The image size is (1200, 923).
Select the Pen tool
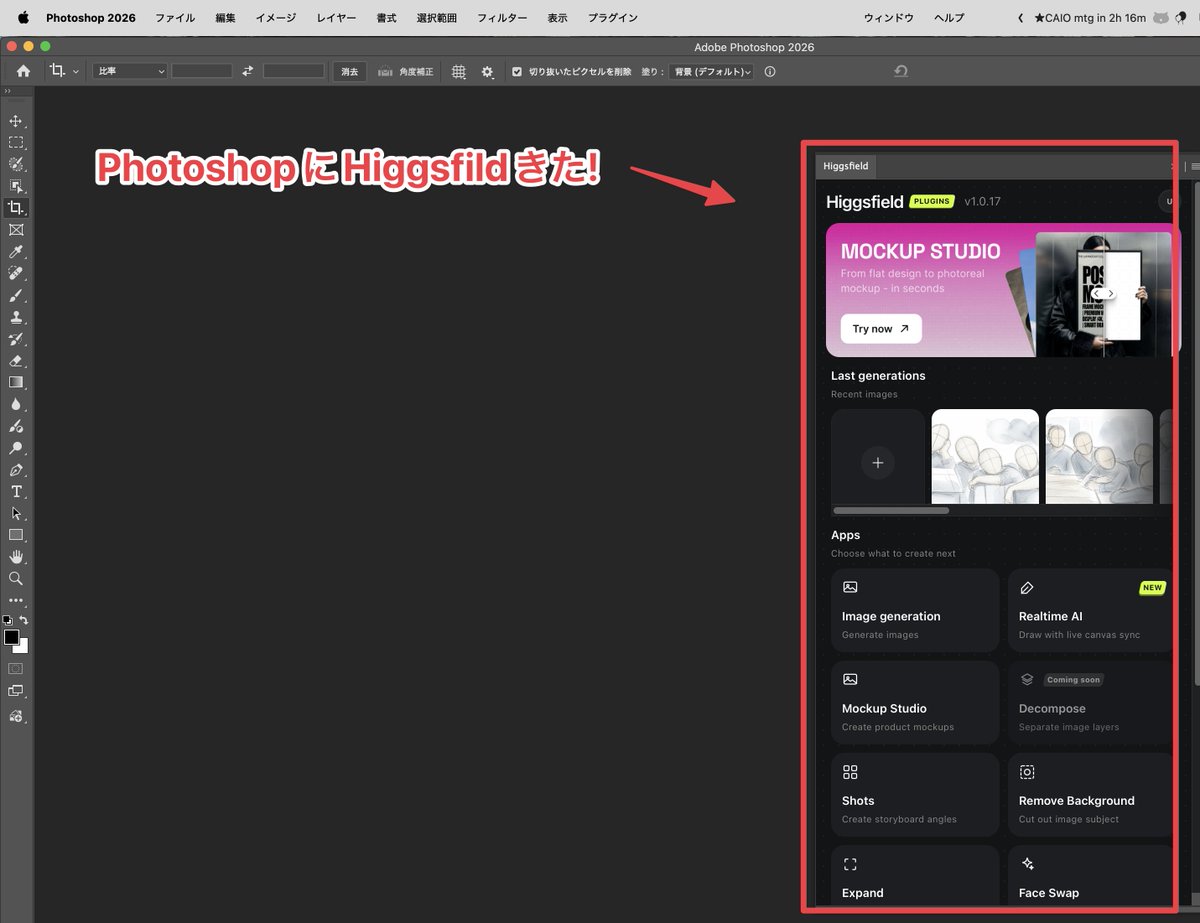point(16,470)
